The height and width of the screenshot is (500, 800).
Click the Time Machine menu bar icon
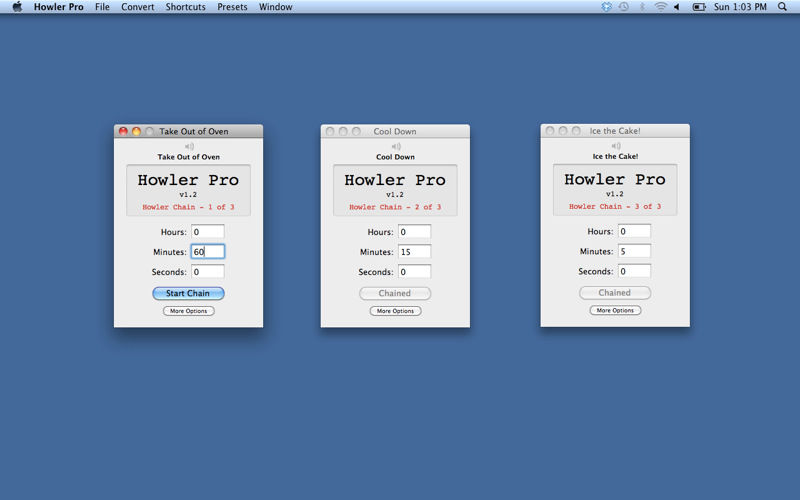point(623,7)
